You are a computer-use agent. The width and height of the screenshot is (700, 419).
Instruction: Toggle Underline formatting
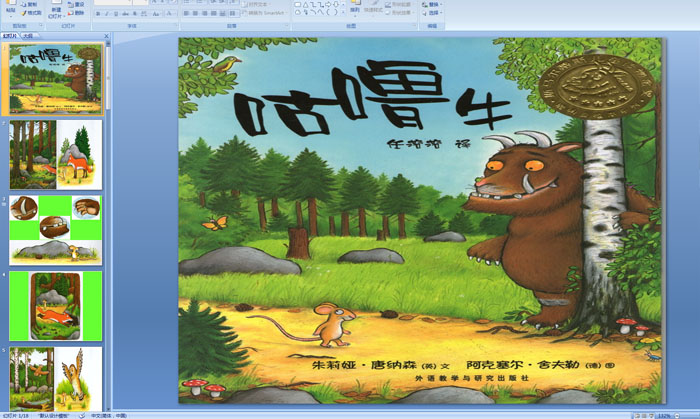pyautogui.click(x=116, y=14)
